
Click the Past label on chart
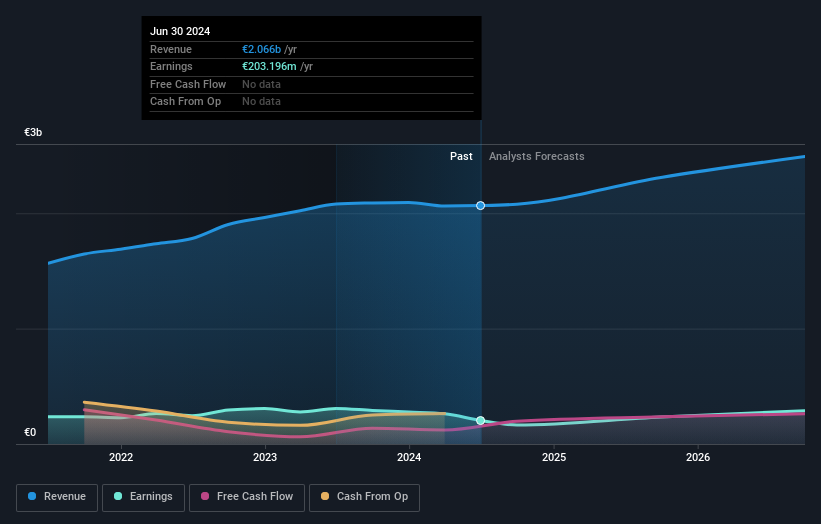coord(461,157)
